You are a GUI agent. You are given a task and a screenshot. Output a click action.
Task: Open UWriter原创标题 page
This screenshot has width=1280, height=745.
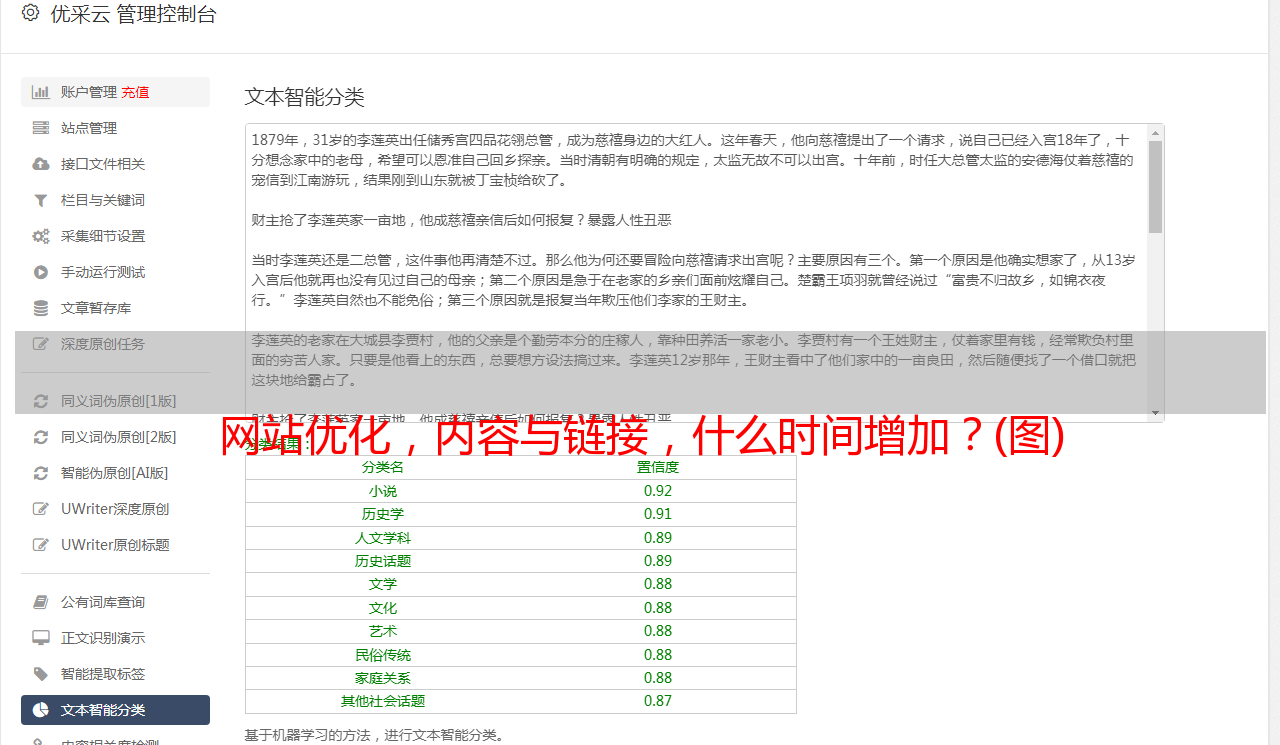(x=115, y=545)
